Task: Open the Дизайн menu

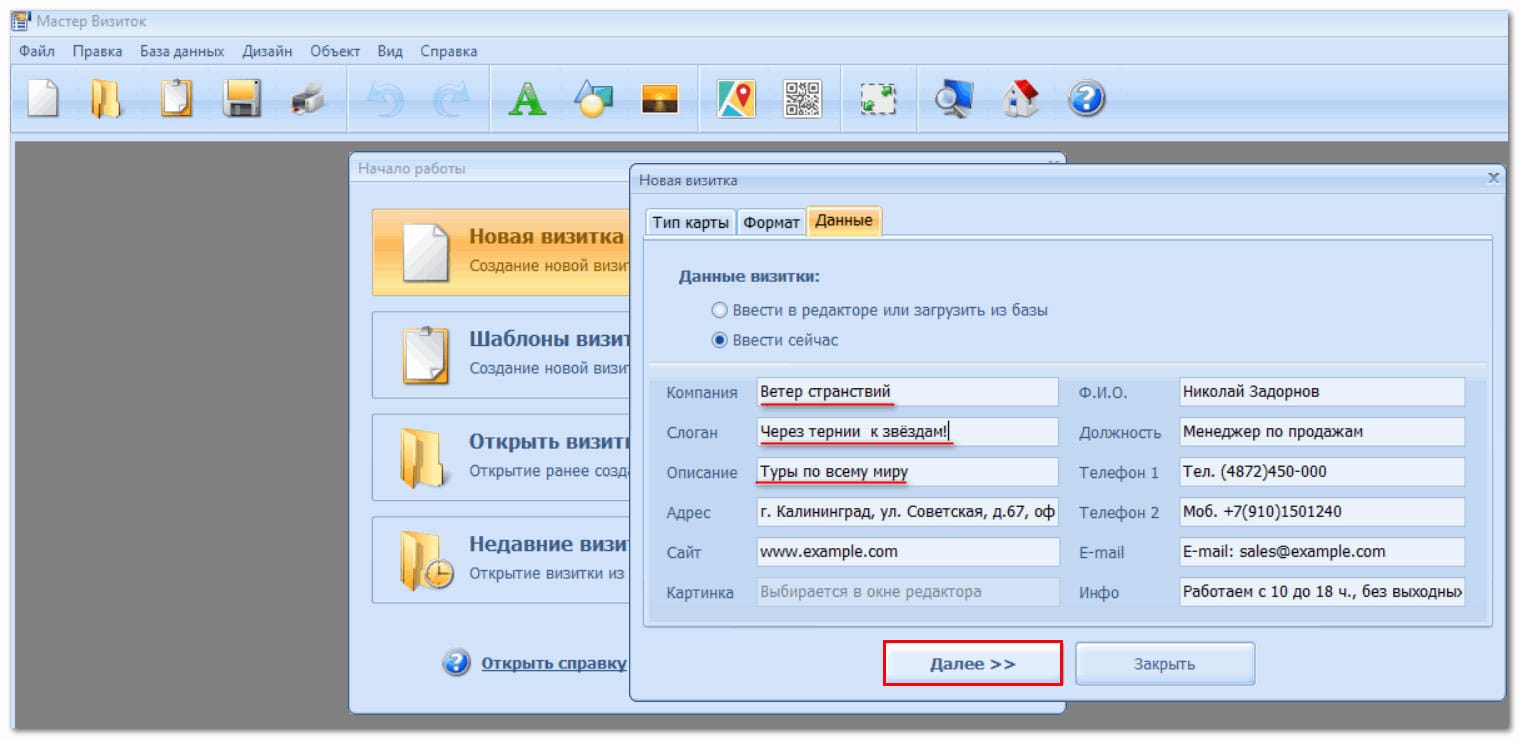Action: [267, 51]
